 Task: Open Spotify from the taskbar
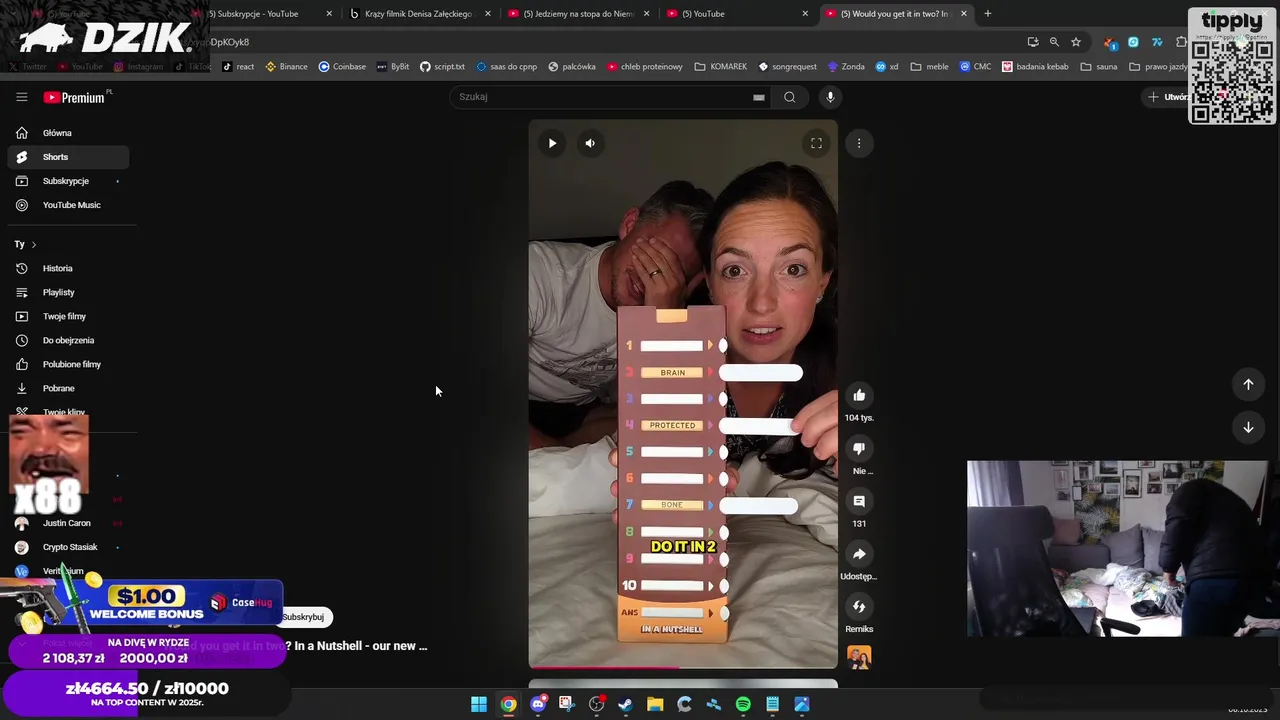coord(743,704)
